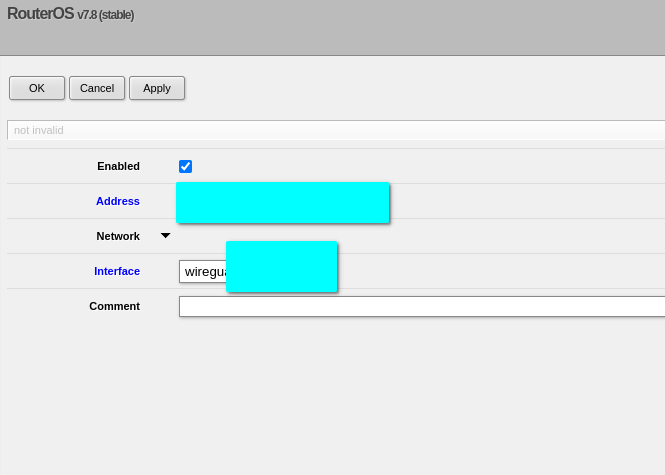Click the blue Address label
This screenshot has height=475, width=665.
click(118, 201)
